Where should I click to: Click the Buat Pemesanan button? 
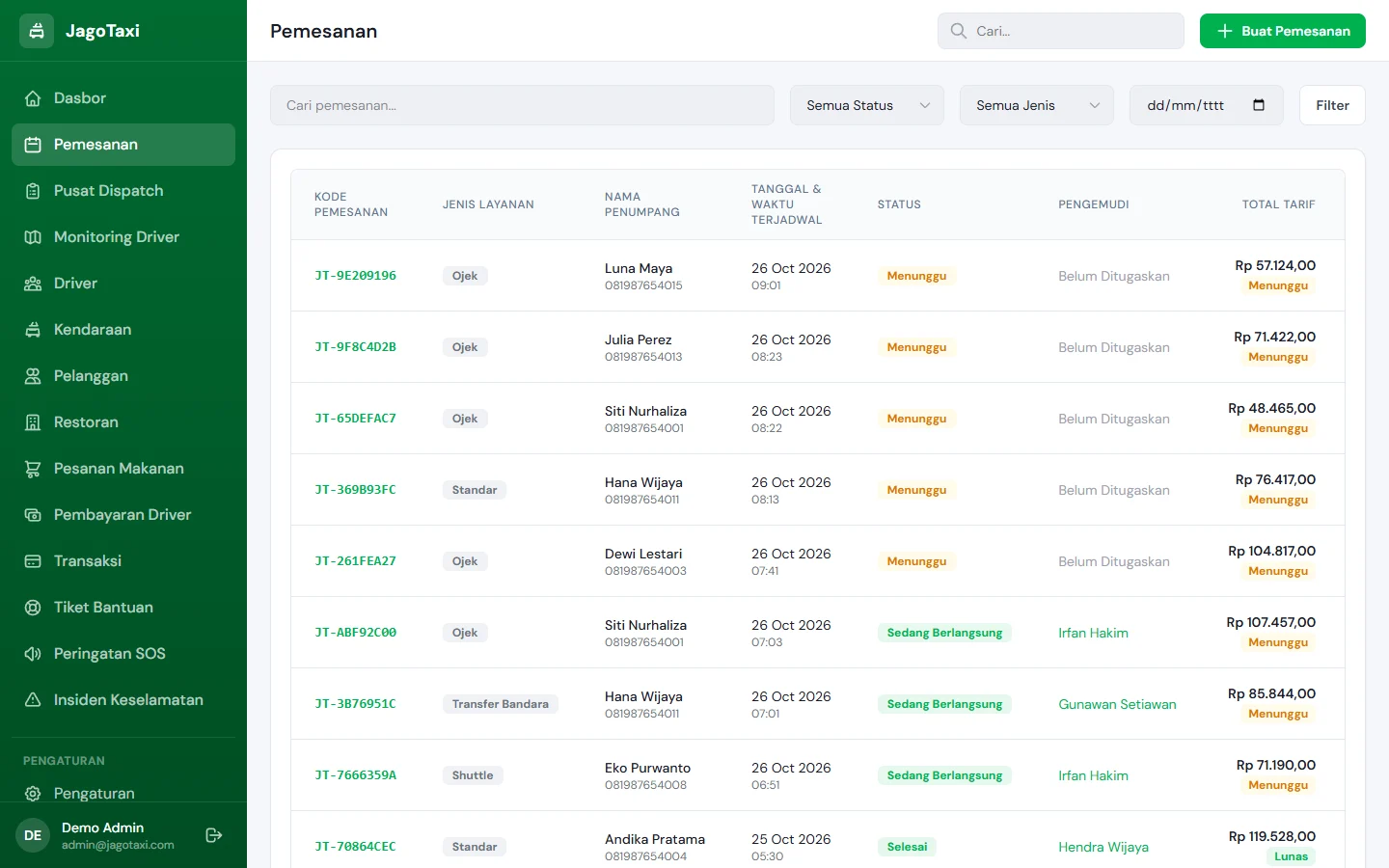pos(1283,31)
